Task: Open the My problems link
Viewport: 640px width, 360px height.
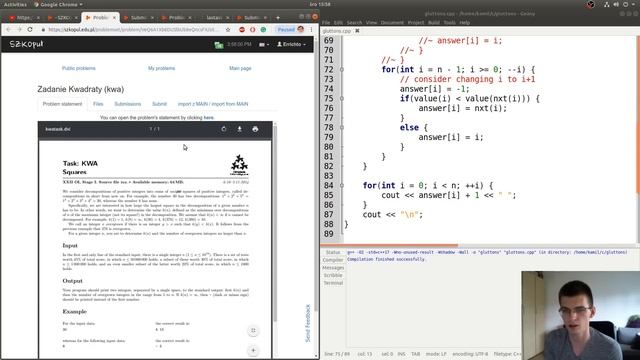Action: 162,68
